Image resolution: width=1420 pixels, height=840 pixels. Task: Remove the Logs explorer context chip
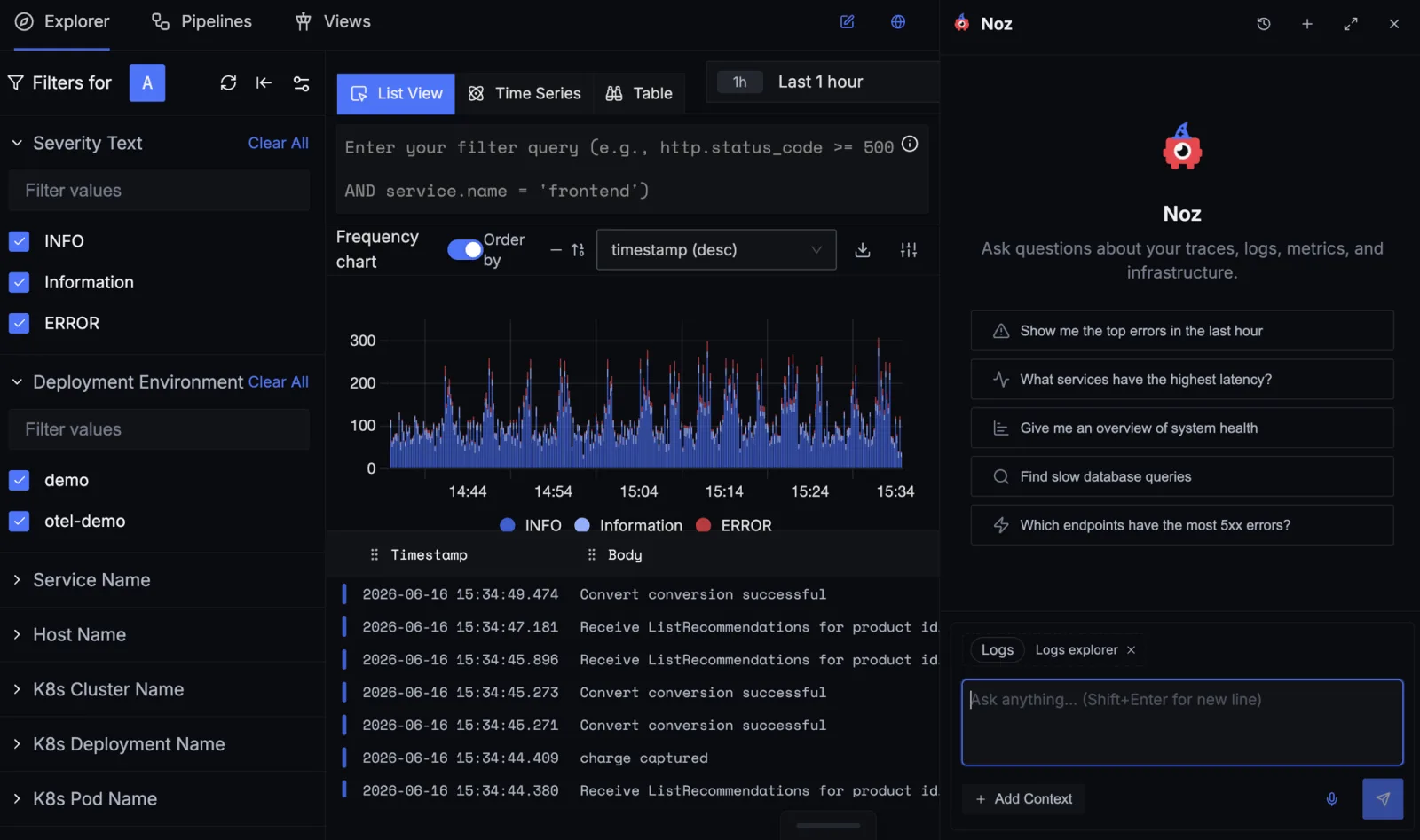[x=1131, y=650]
